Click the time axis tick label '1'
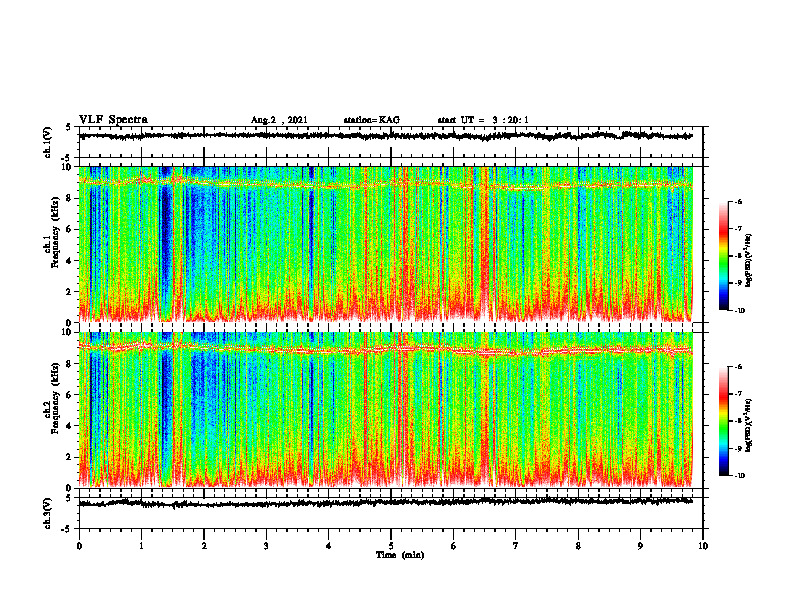Screen dimensions: 792x612 point(141,546)
